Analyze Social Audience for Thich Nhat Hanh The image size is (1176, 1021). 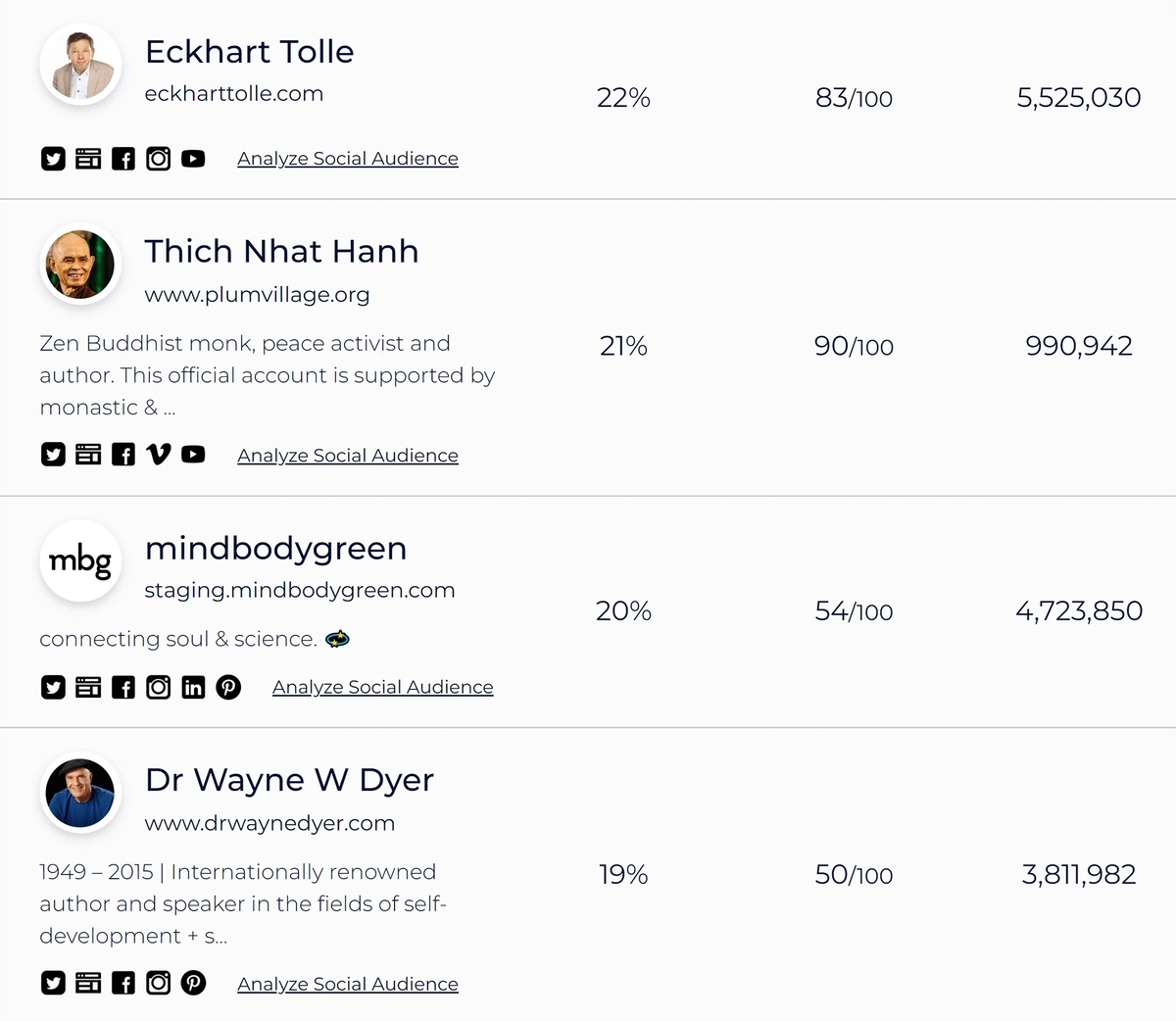348,456
